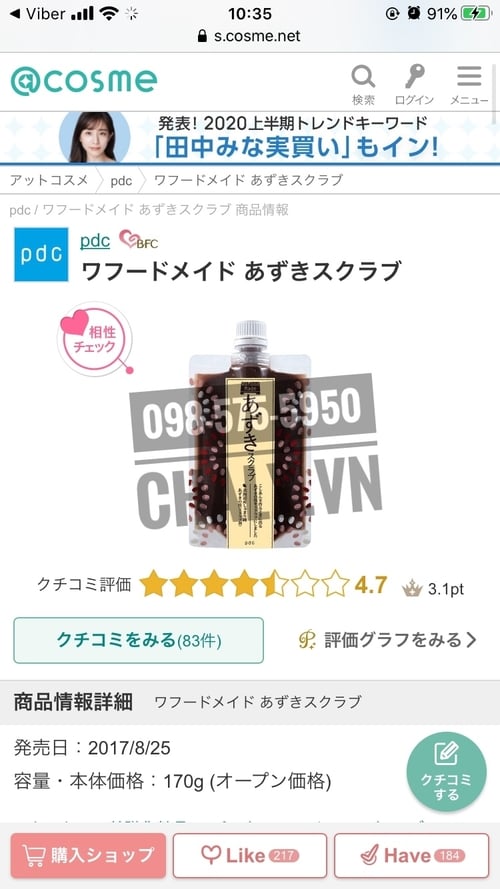The image size is (500, 889).
Task: Expand the rating graph chevron link
Action: tap(388, 640)
